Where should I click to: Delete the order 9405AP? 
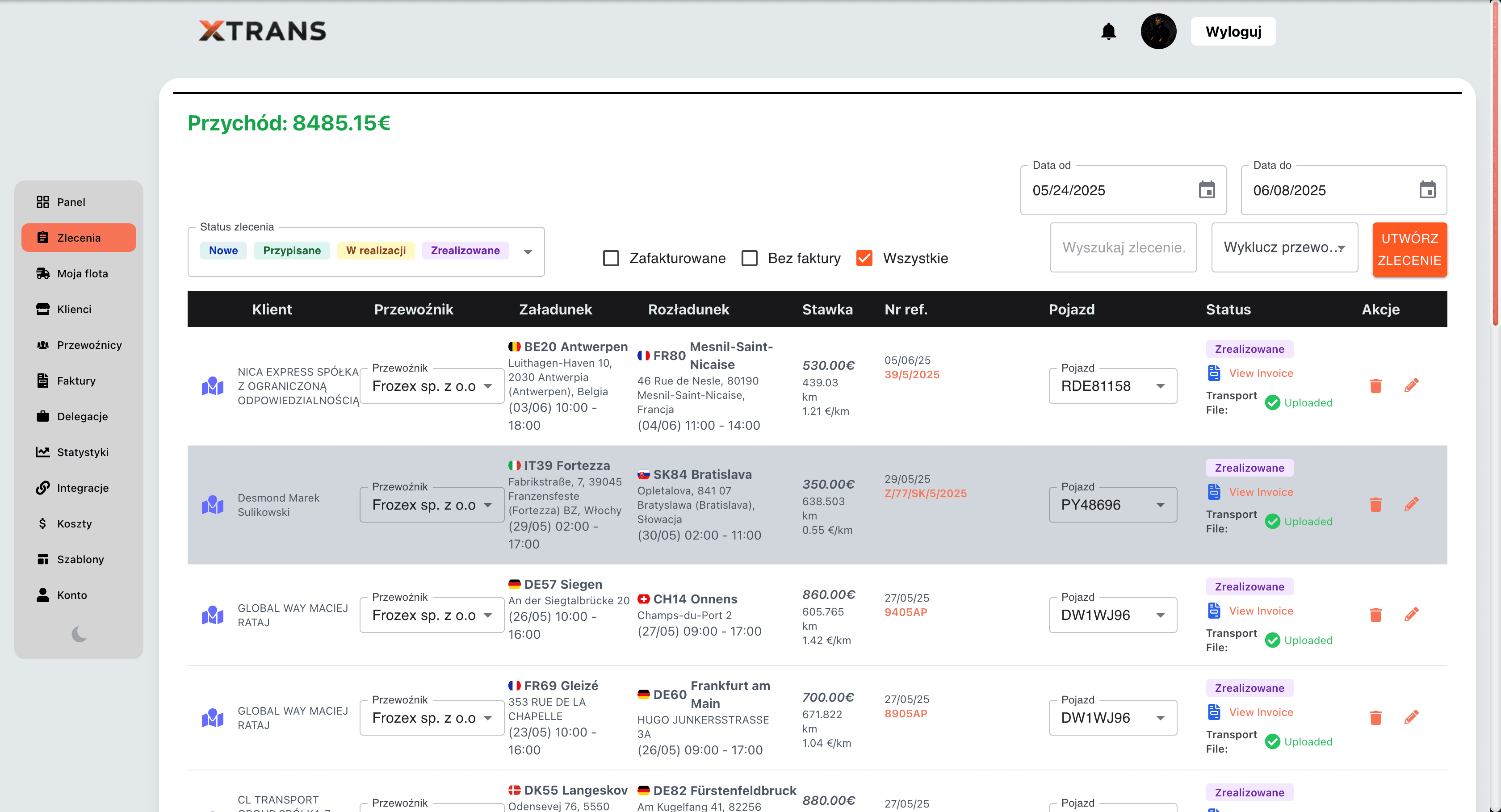click(x=1375, y=615)
